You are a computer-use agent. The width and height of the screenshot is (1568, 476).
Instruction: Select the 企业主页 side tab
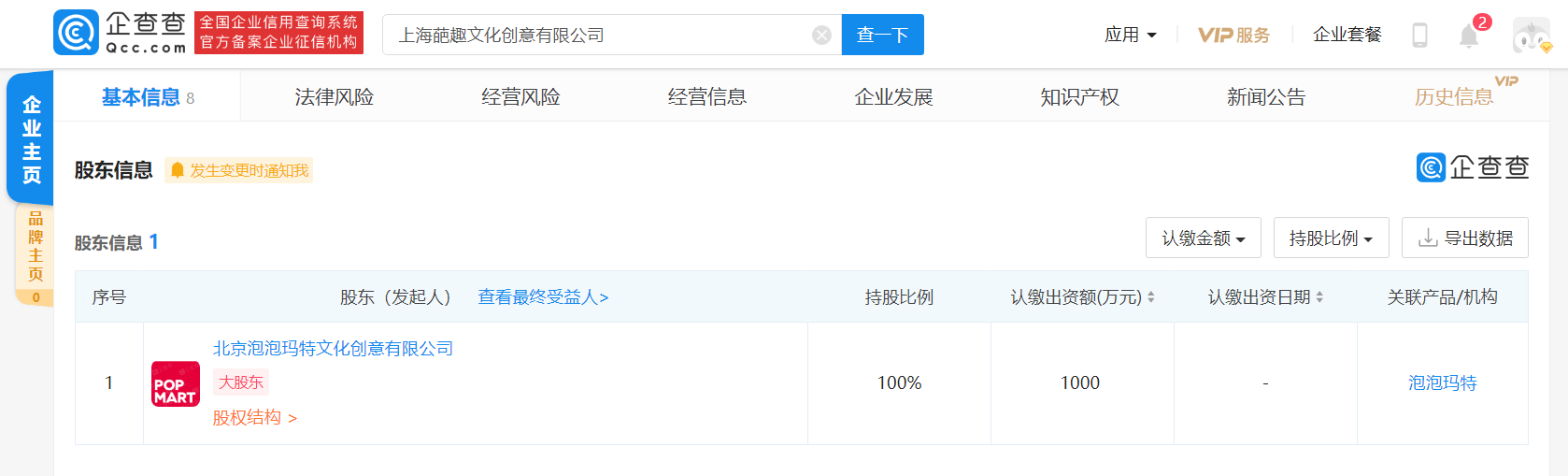[31, 138]
